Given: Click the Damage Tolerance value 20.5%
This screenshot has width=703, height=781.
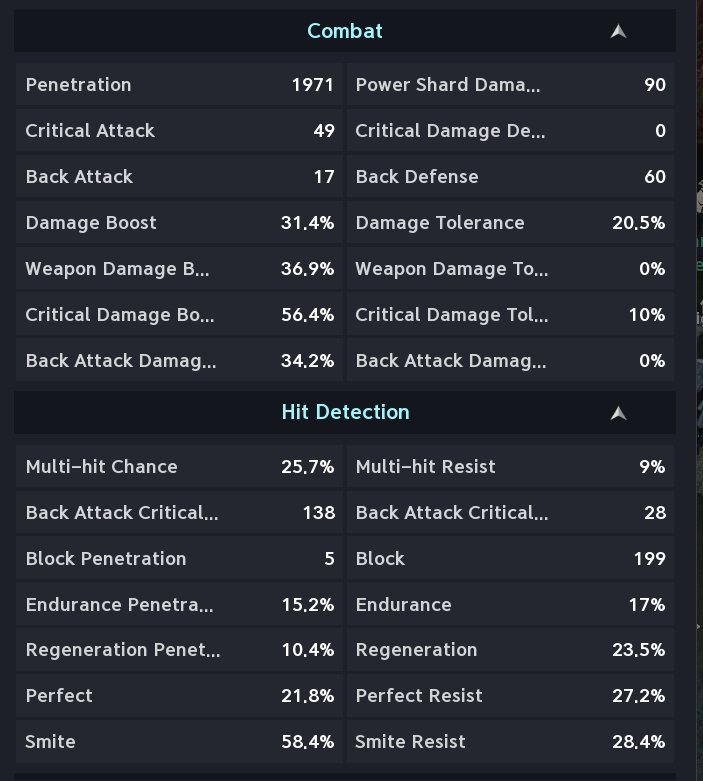Looking at the screenshot, I should 638,223.
